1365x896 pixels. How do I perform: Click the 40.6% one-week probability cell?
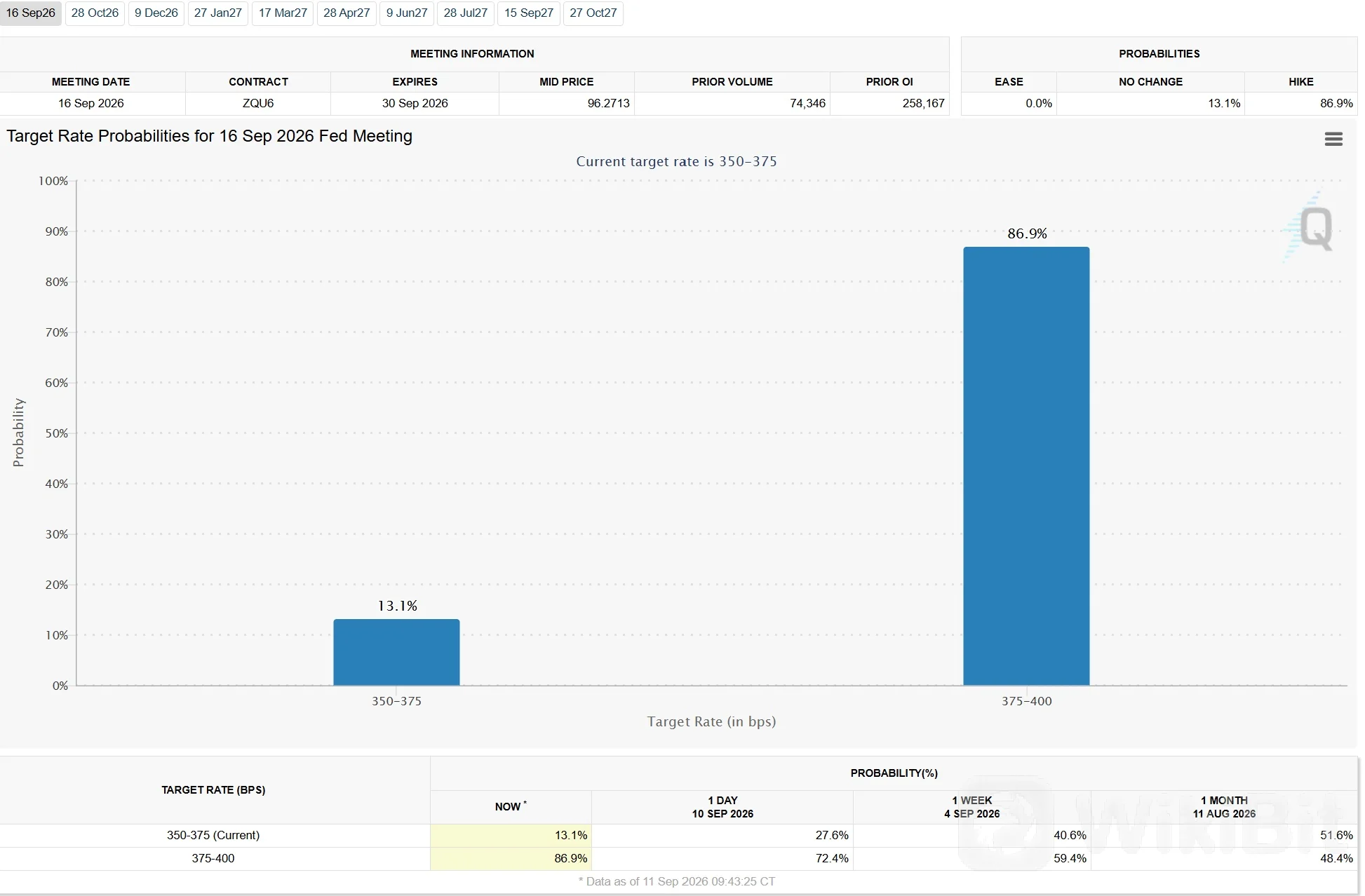coord(971,836)
